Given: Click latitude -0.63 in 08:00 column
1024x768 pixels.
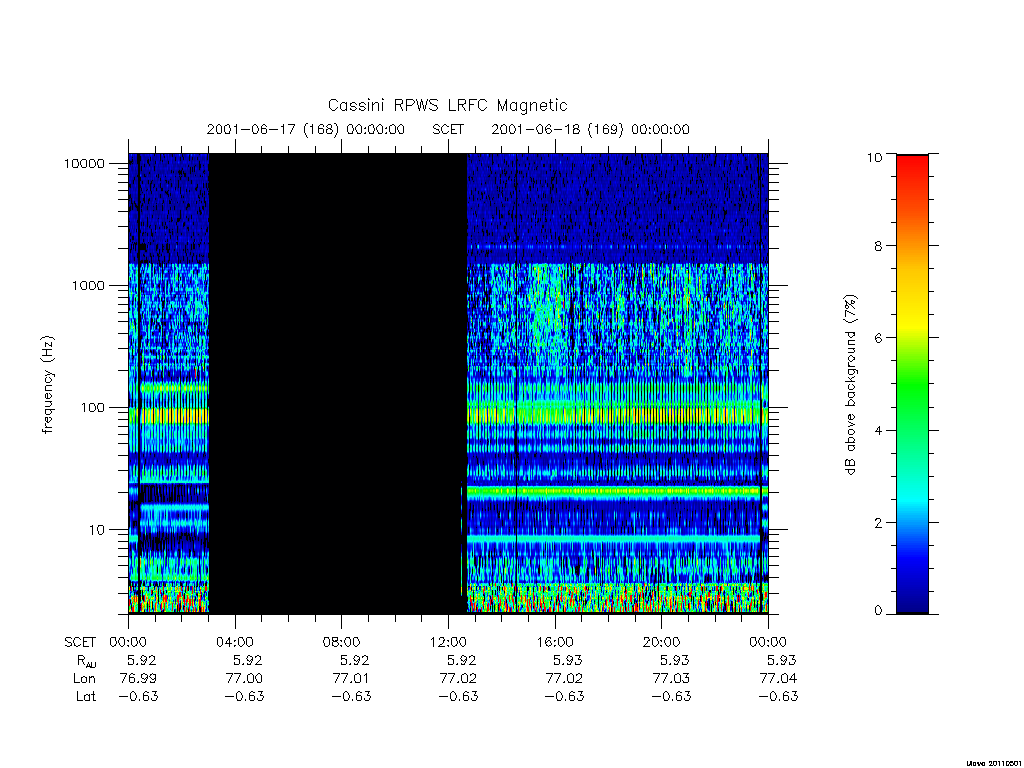Looking at the screenshot, I should [351, 697].
